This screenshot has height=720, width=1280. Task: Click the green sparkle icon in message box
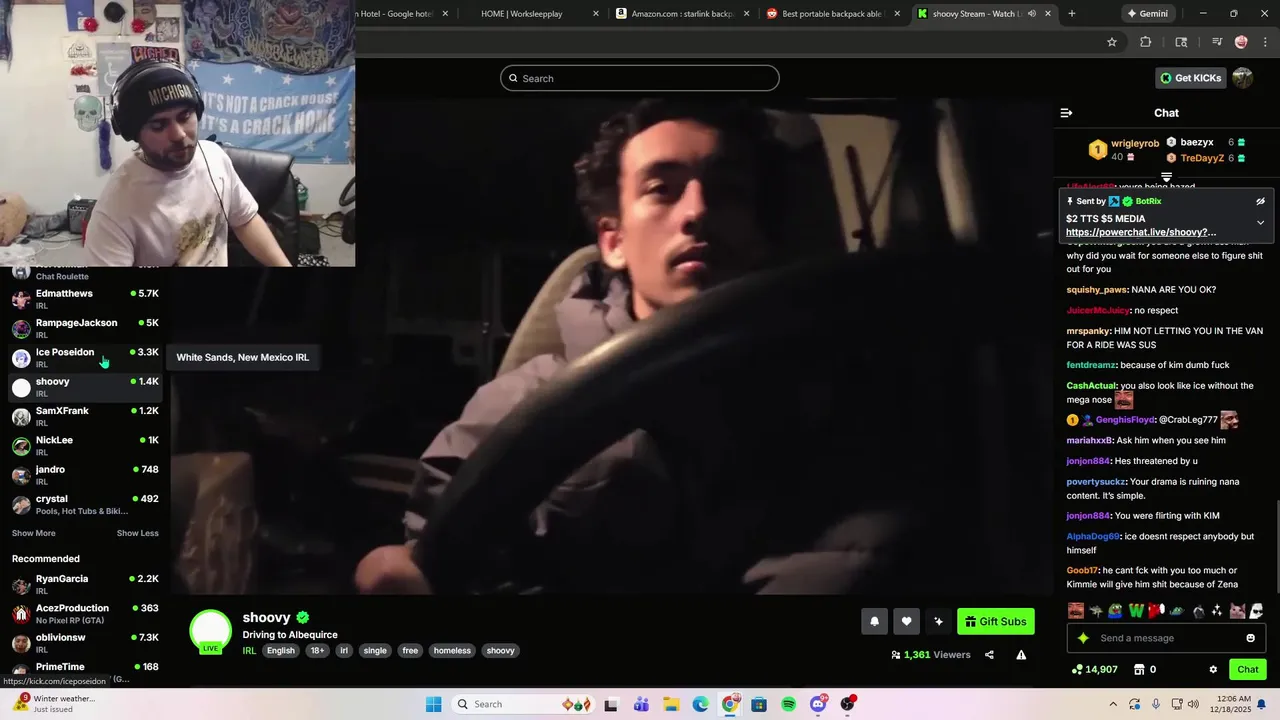coord(1083,638)
